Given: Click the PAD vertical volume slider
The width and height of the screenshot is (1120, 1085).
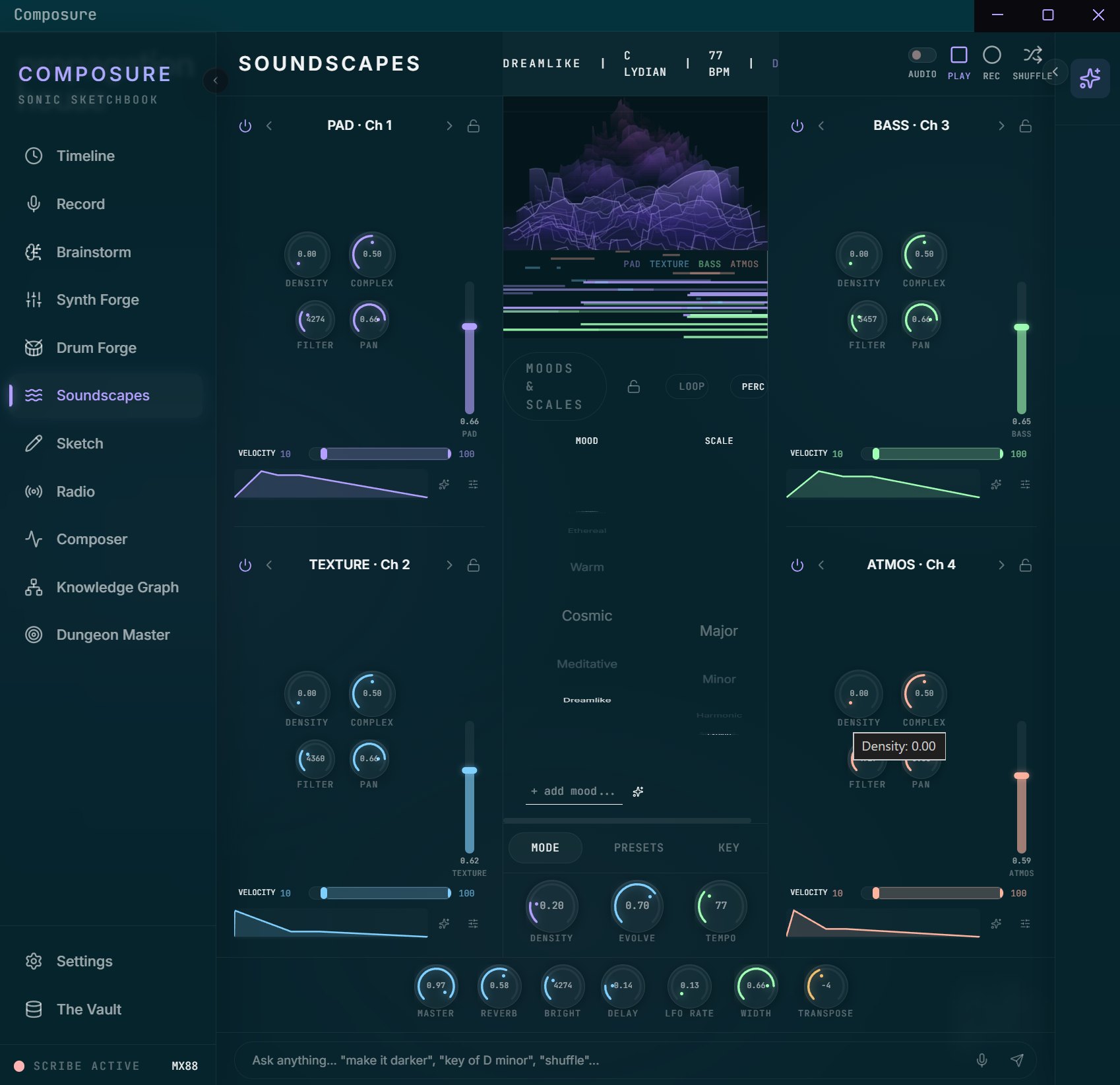Looking at the screenshot, I should click(470, 348).
